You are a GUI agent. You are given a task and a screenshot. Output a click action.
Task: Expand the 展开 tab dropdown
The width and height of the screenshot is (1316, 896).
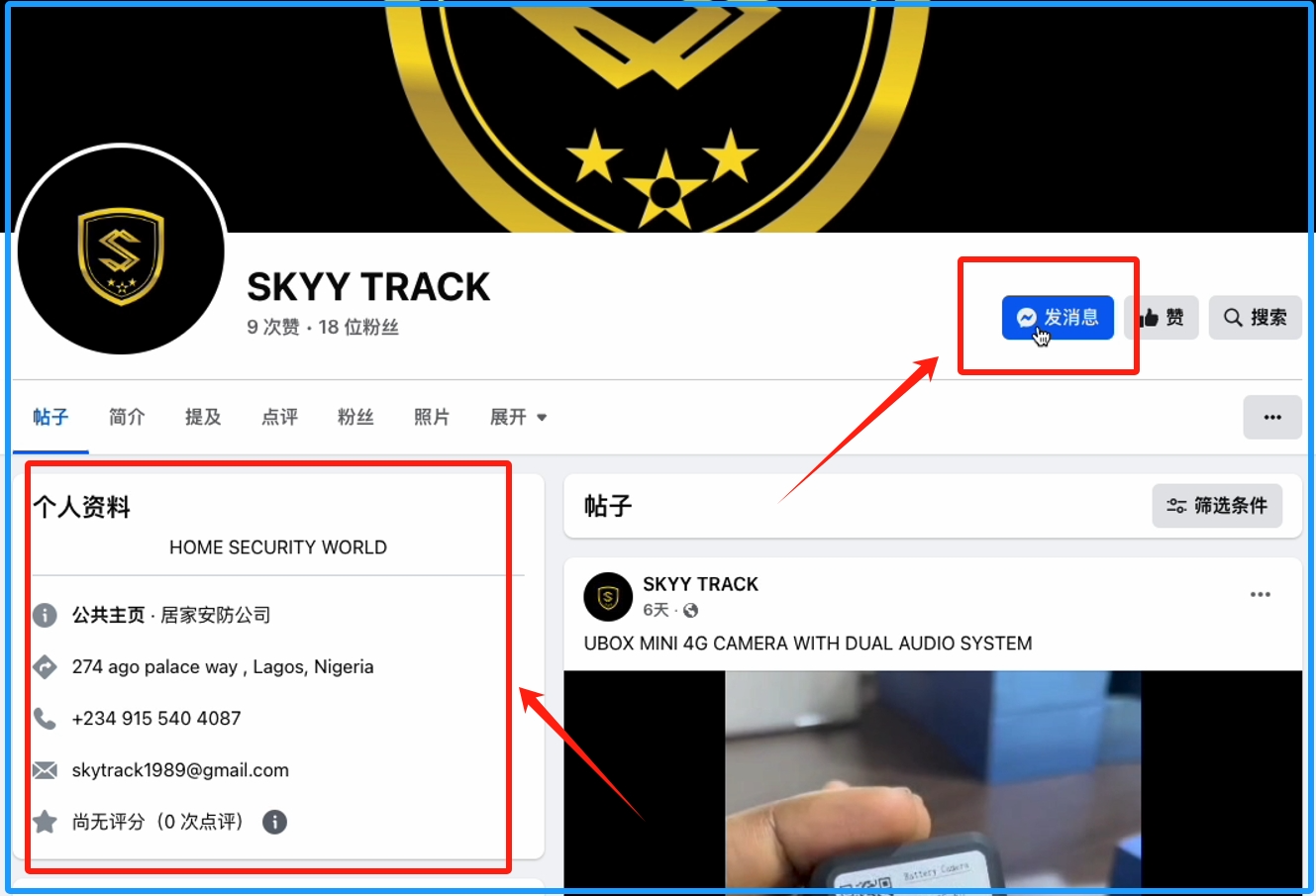519,418
